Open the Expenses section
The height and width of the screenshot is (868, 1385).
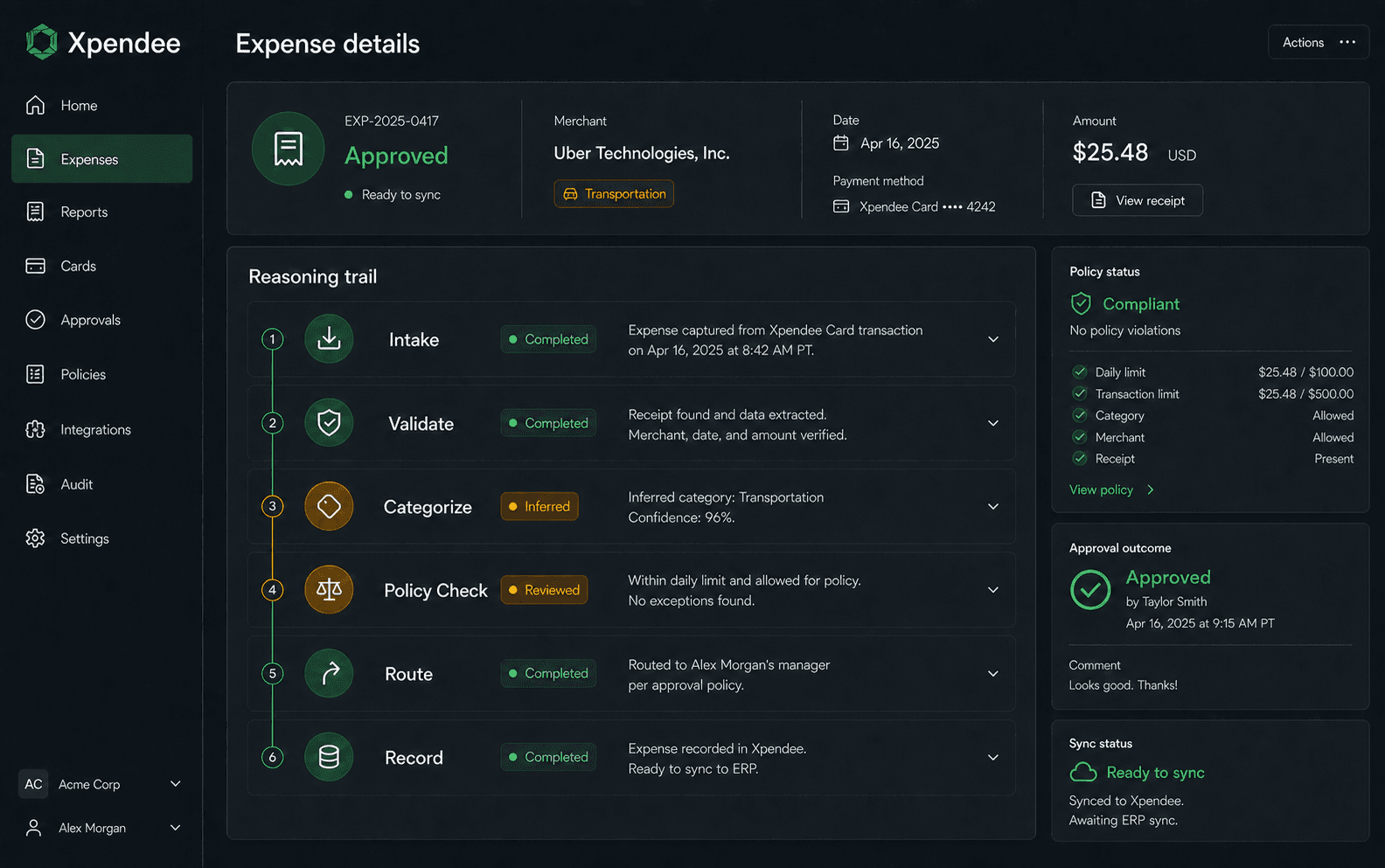click(x=102, y=158)
